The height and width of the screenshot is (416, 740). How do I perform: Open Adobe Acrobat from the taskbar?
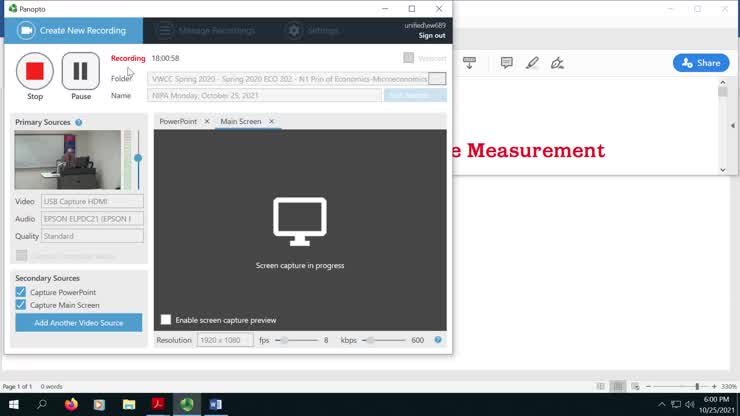pos(157,404)
